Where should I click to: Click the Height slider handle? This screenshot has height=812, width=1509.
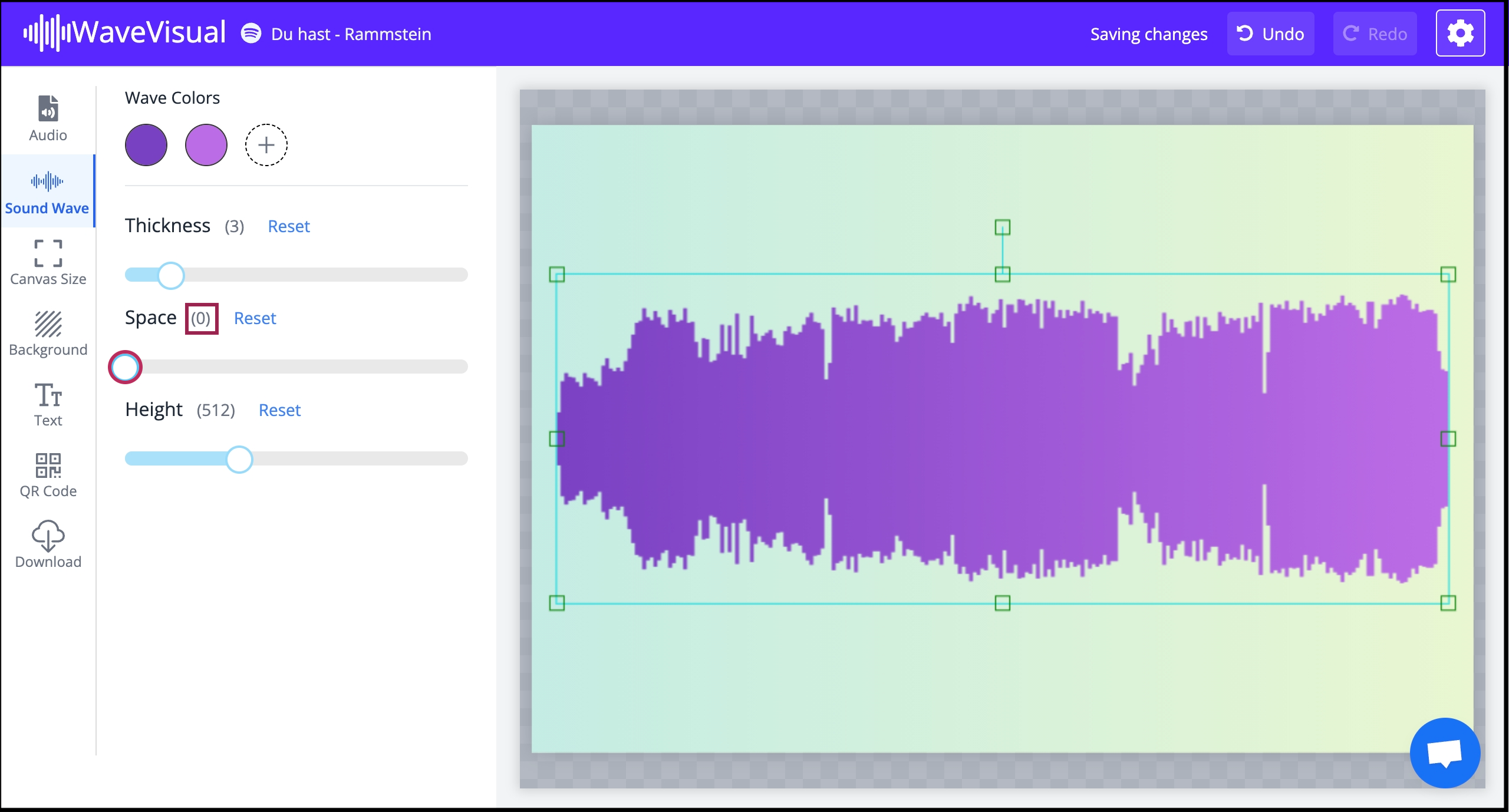tap(239, 459)
